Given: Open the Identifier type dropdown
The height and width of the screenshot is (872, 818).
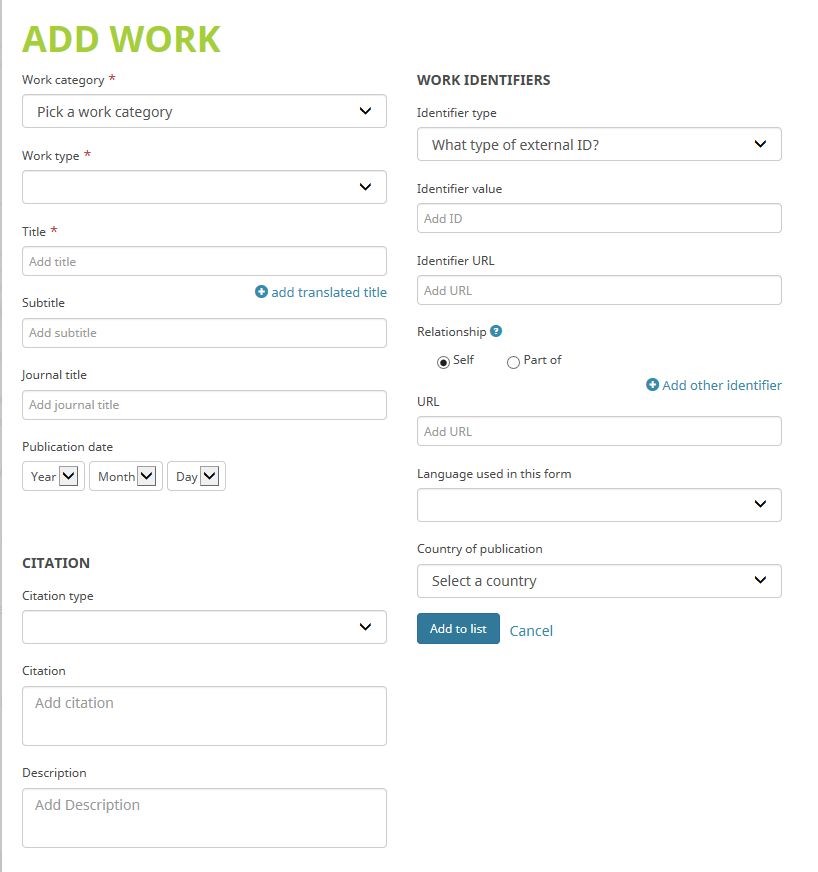Looking at the screenshot, I should click(x=599, y=145).
